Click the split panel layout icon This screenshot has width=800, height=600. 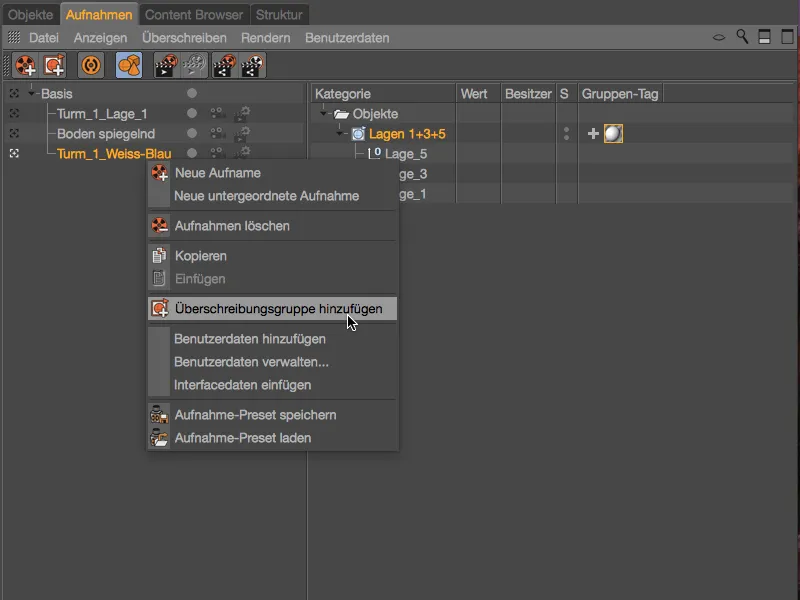(764, 37)
